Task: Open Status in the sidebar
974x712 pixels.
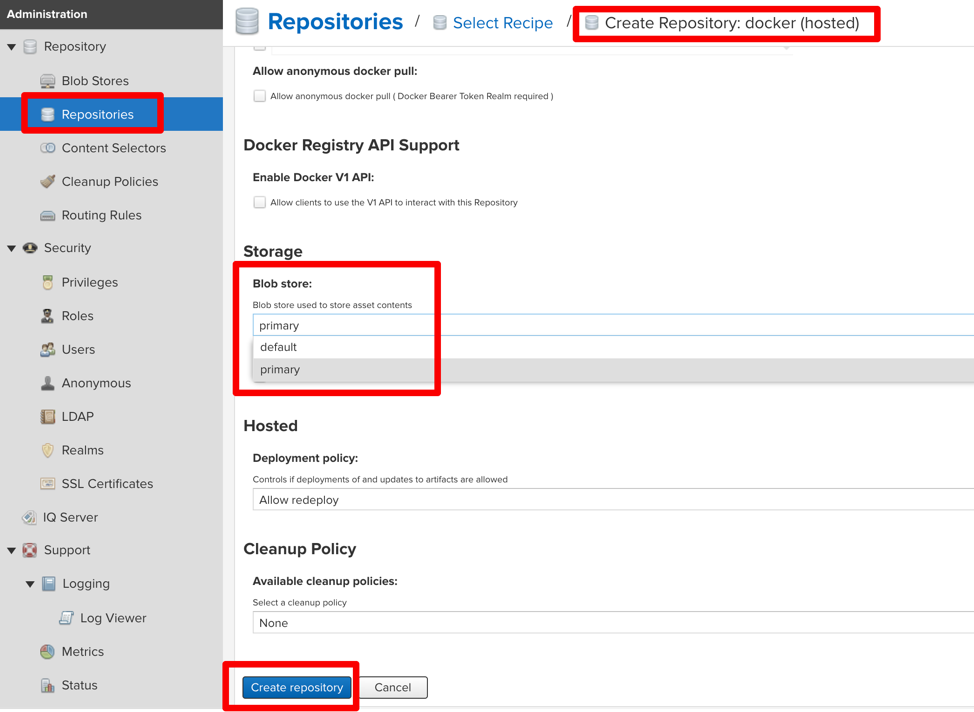Action: (x=80, y=685)
